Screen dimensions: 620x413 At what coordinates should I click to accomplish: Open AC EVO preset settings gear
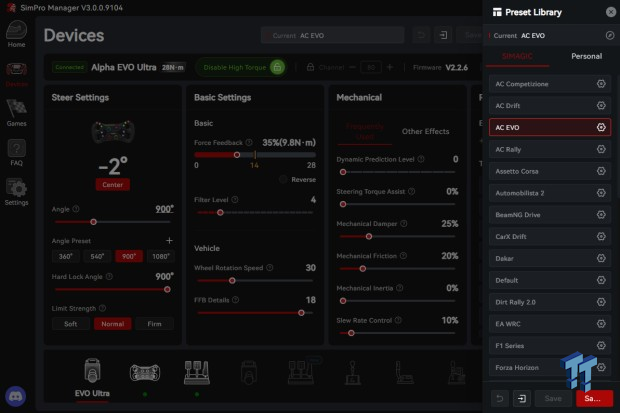(x=601, y=127)
